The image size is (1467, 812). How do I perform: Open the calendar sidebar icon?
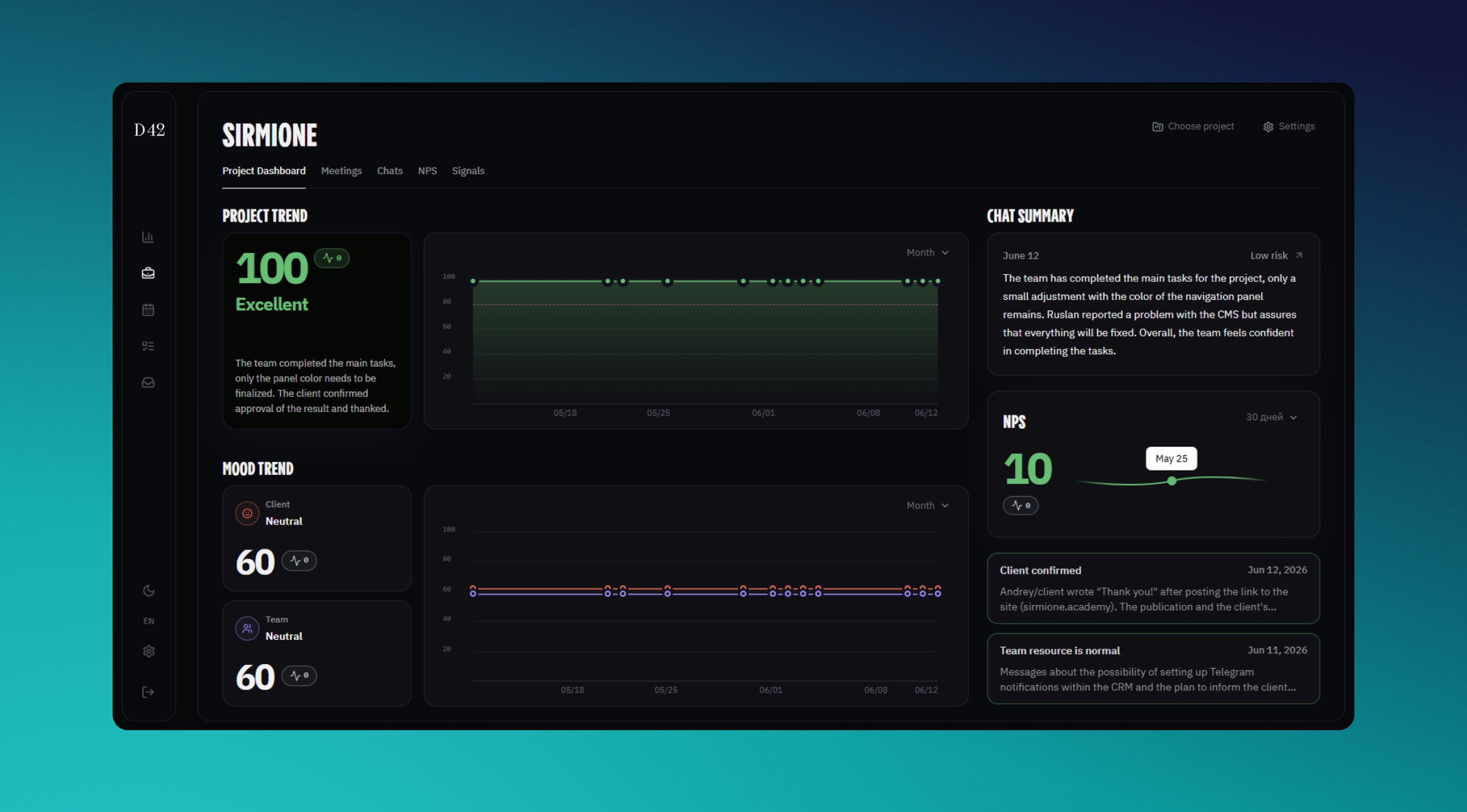click(148, 309)
